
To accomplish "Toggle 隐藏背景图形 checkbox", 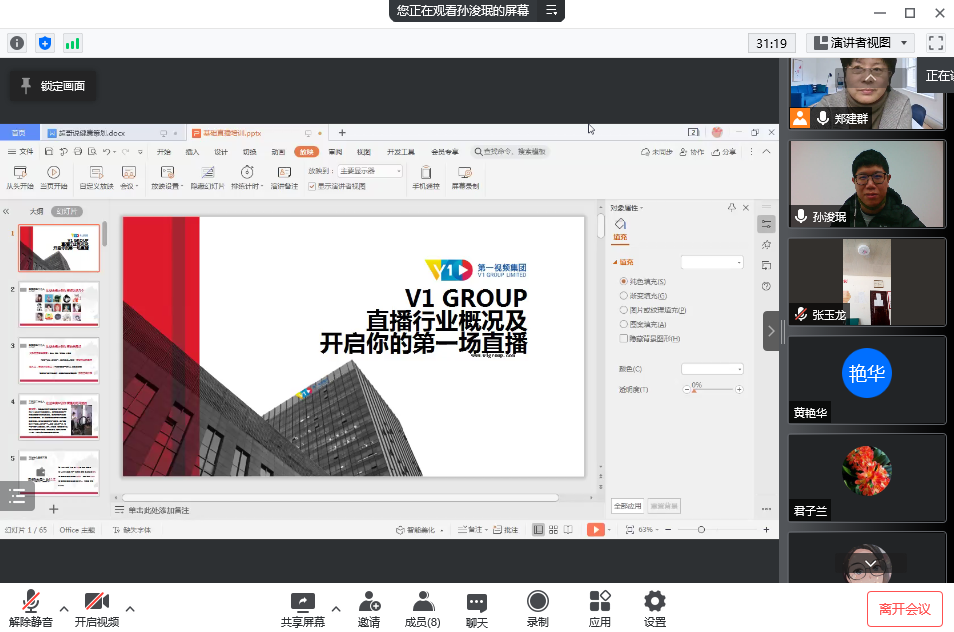I will 624,338.
